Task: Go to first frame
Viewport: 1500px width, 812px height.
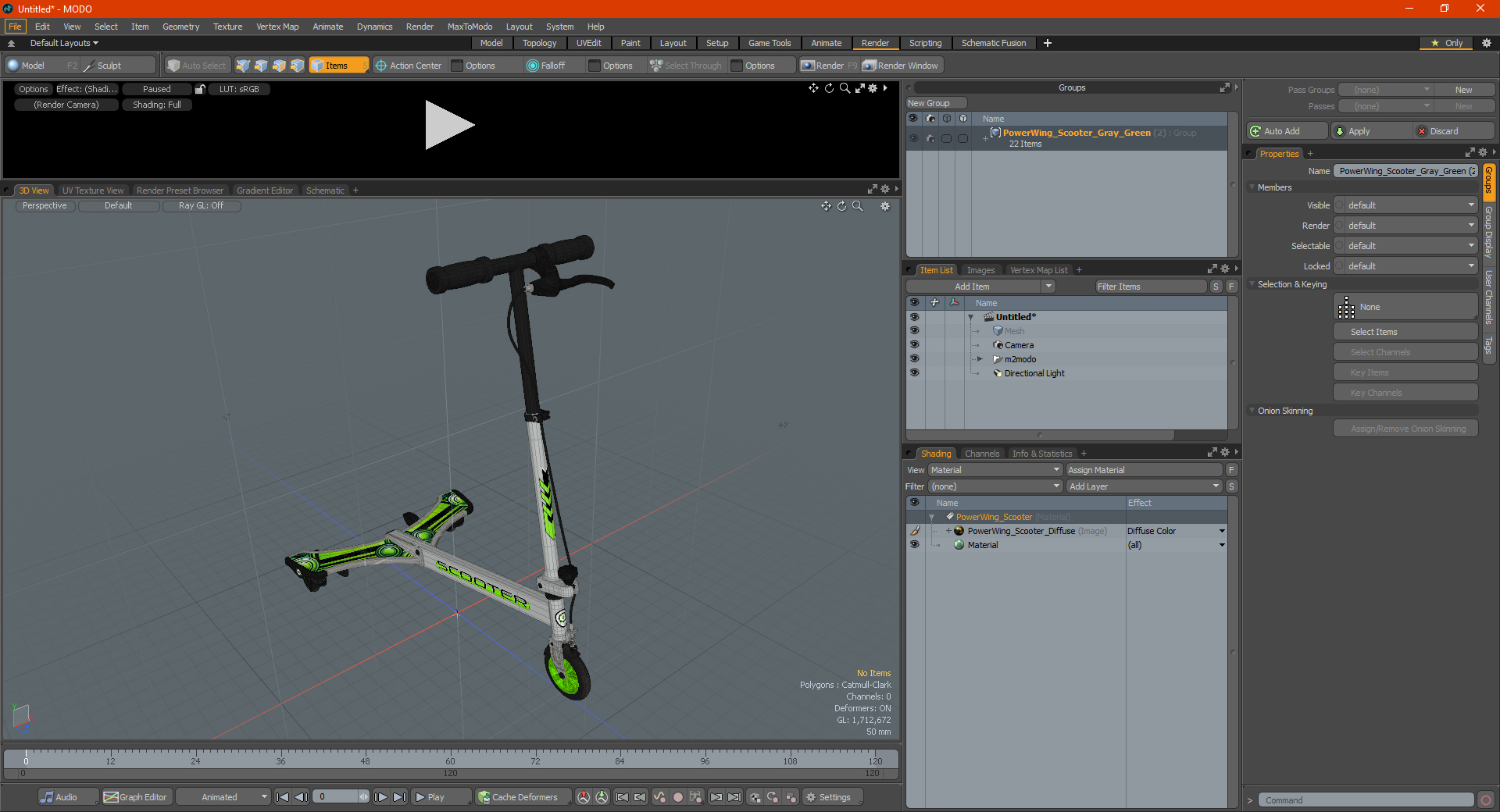Action: coord(283,797)
